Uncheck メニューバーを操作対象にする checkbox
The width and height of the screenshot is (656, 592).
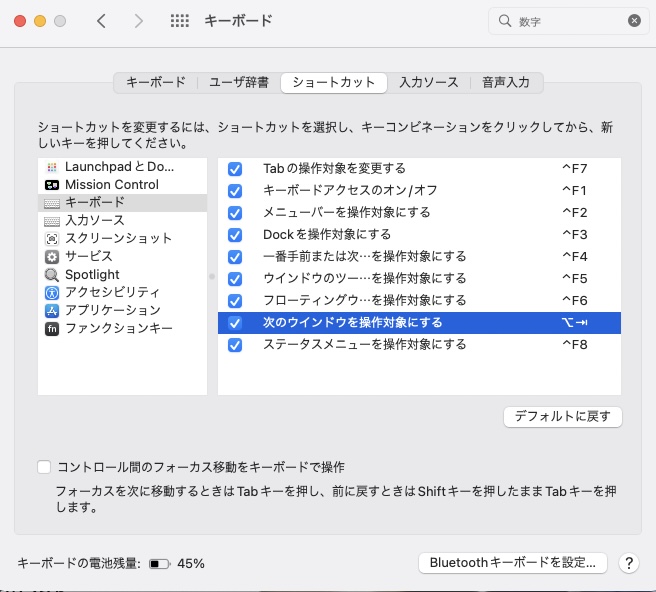tap(235, 213)
